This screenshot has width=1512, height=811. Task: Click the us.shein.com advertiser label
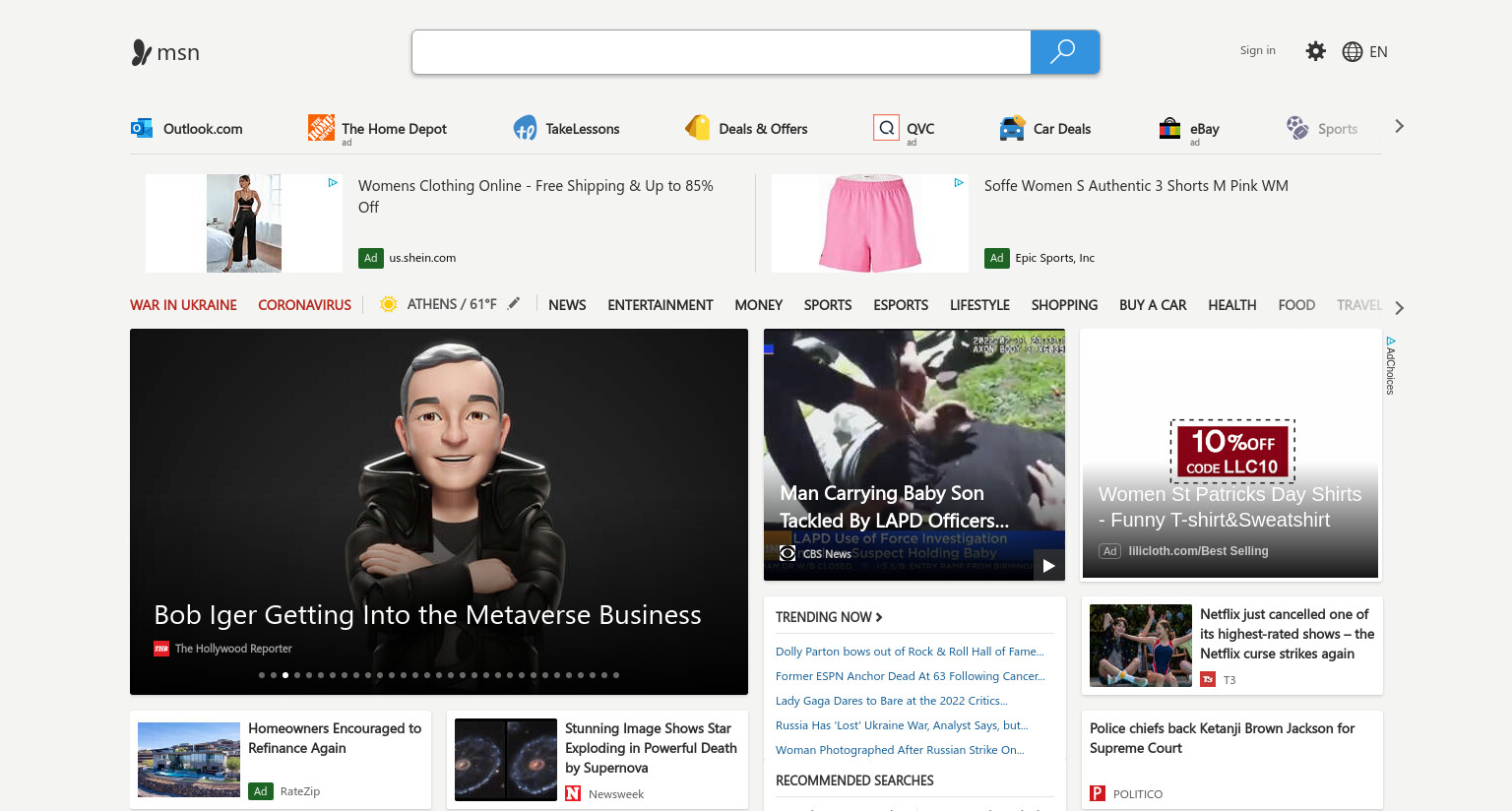click(422, 258)
